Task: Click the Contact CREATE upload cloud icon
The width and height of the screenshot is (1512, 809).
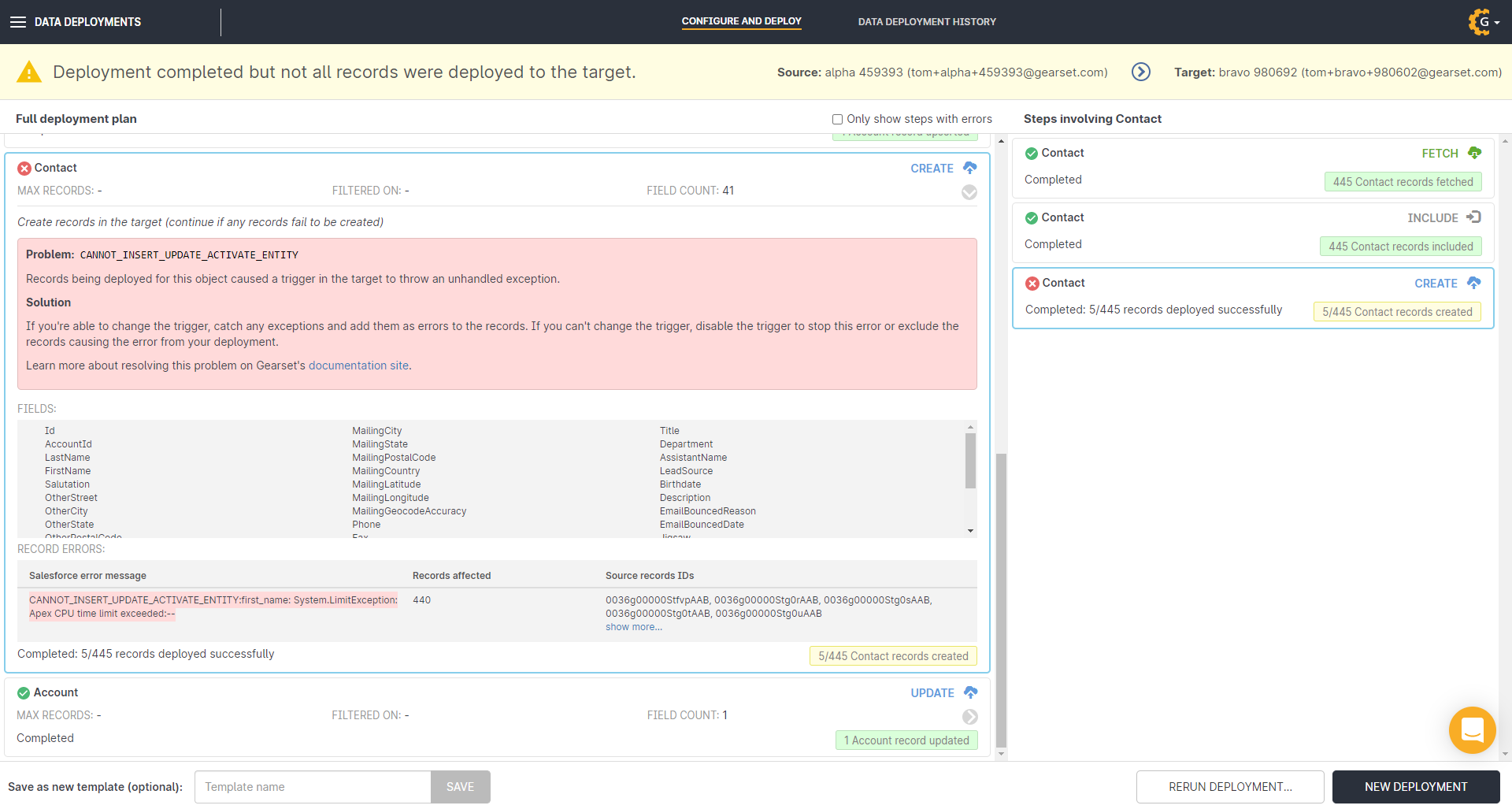Action: [970, 168]
